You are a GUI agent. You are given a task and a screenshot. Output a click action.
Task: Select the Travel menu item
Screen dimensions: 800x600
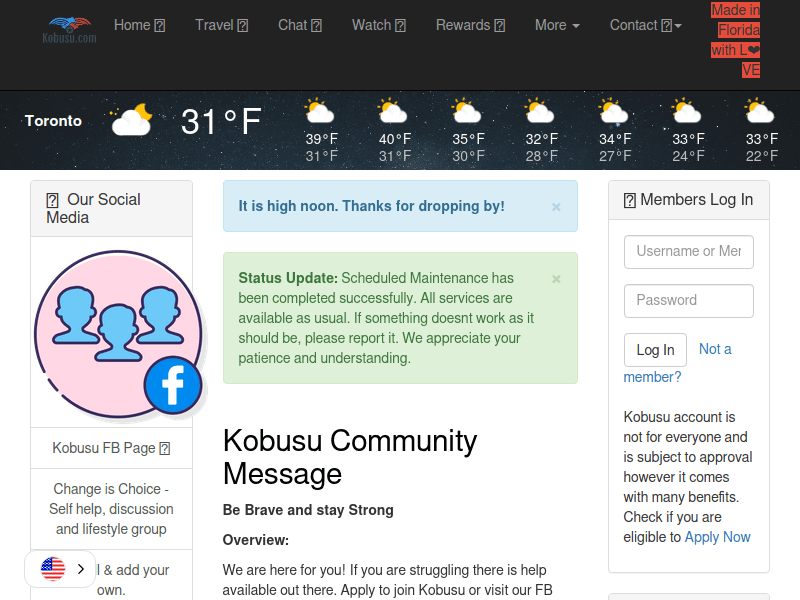pyautogui.click(x=221, y=25)
